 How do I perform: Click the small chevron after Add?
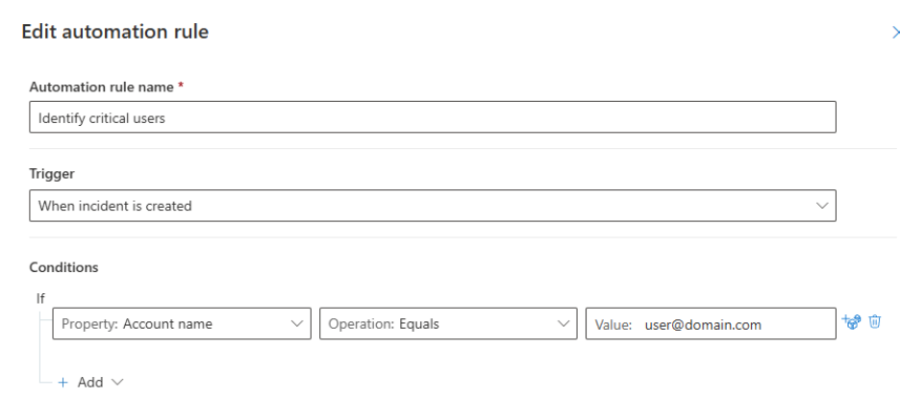pos(117,383)
